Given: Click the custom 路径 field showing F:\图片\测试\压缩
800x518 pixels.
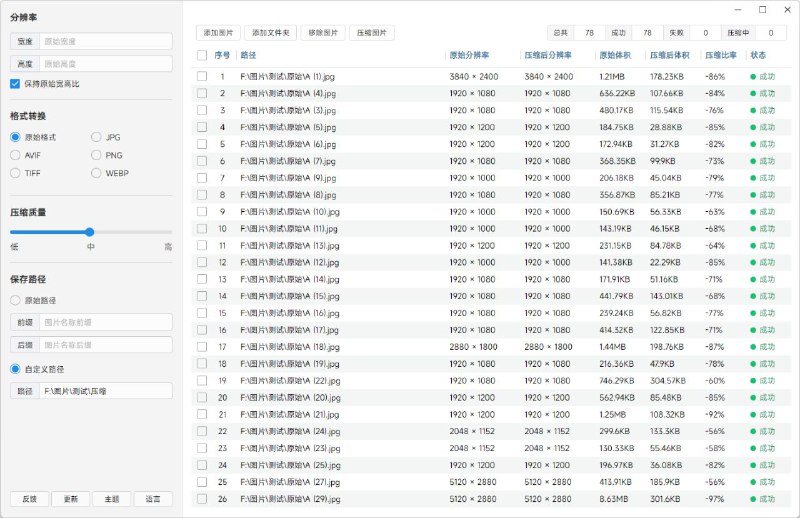Looking at the screenshot, I should tap(105, 391).
